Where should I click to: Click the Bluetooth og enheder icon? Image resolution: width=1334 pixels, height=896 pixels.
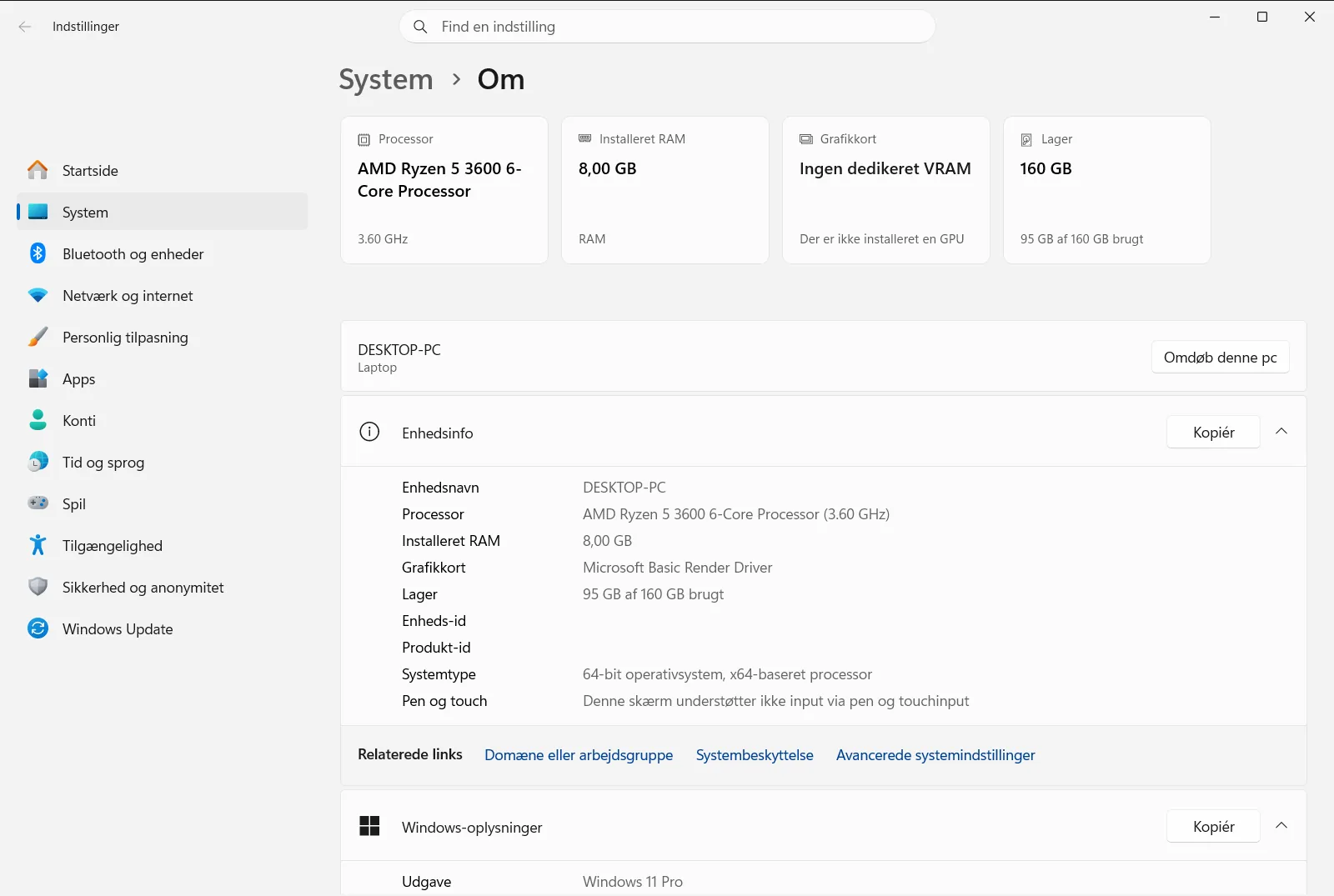38,253
